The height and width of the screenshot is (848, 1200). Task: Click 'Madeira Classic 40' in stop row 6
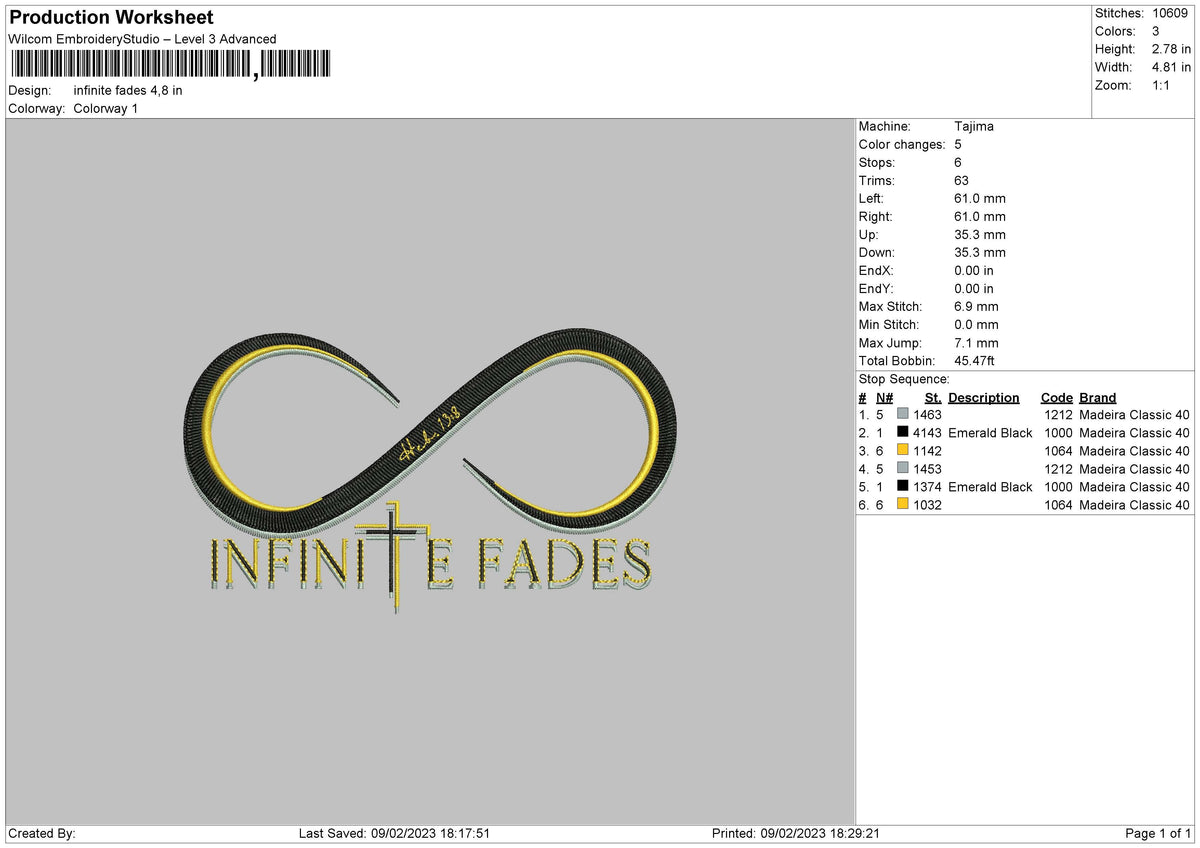1135,505
